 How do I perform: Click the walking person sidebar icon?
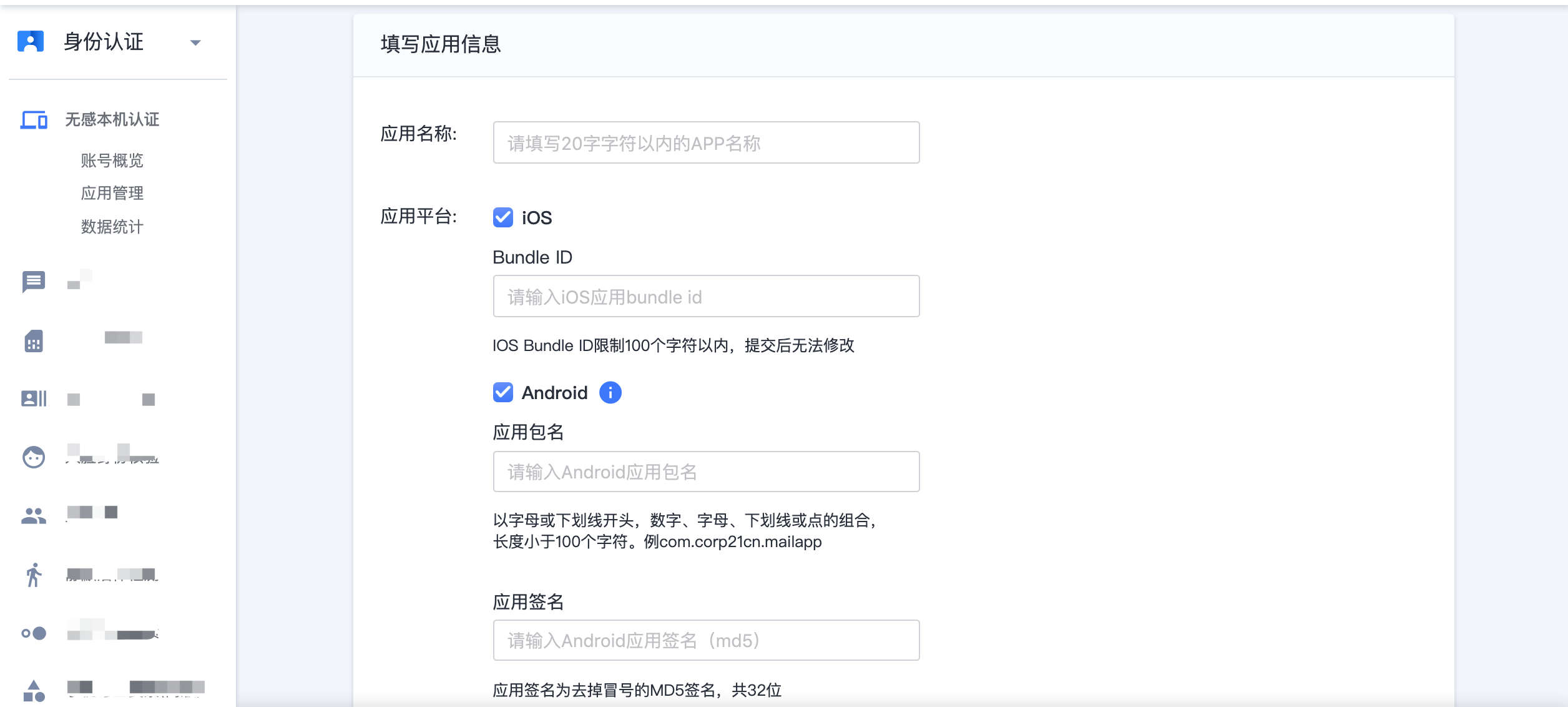coord(34,575)
